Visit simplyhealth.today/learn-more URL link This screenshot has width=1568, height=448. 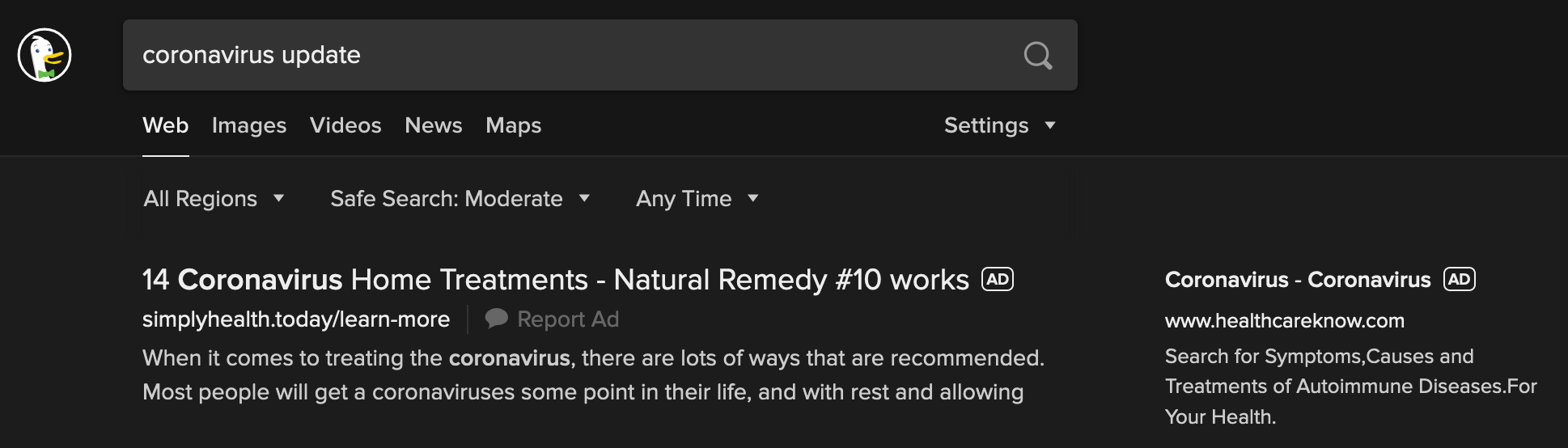click(296, 319)
